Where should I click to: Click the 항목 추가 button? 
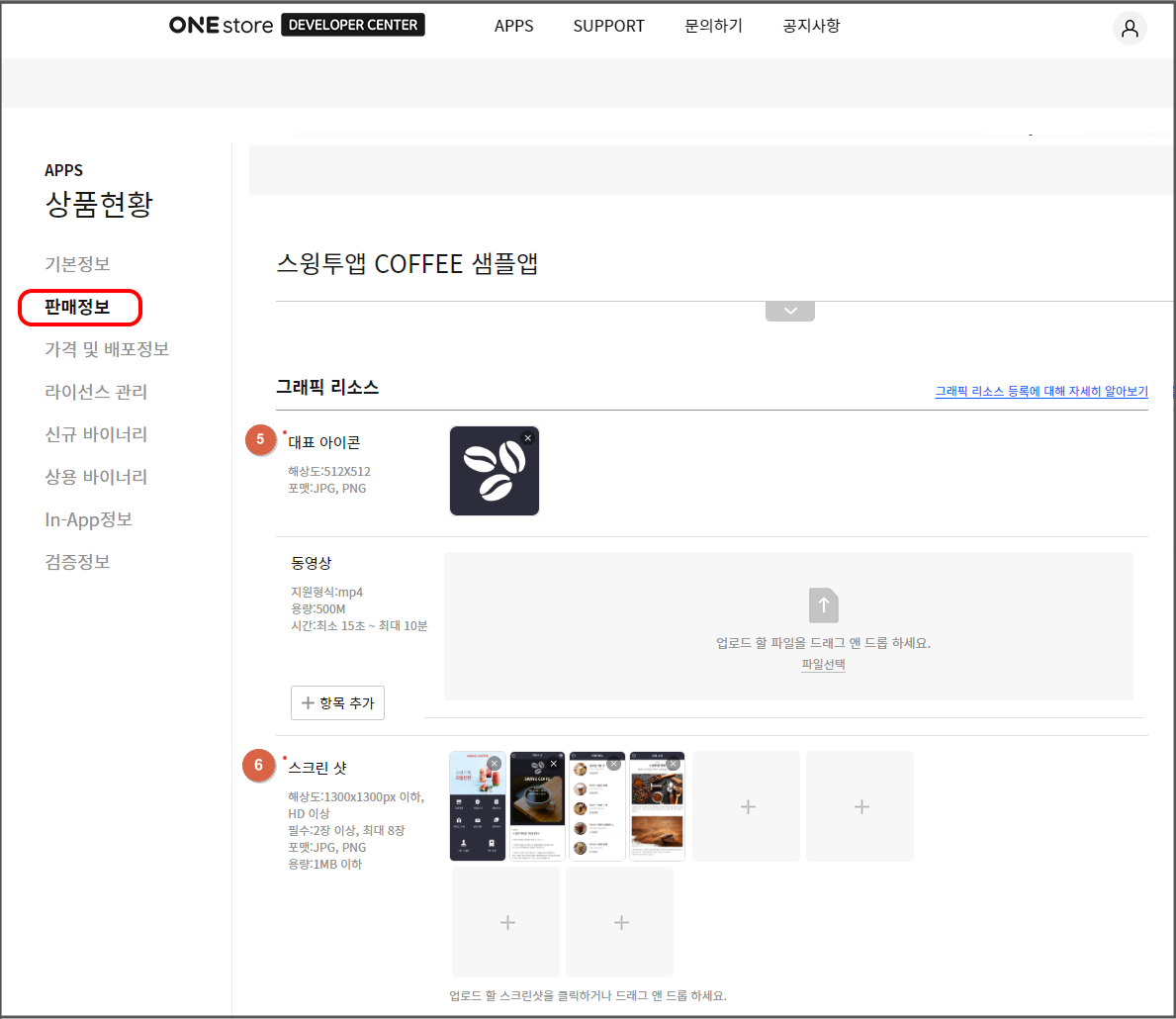pos(337,702)
